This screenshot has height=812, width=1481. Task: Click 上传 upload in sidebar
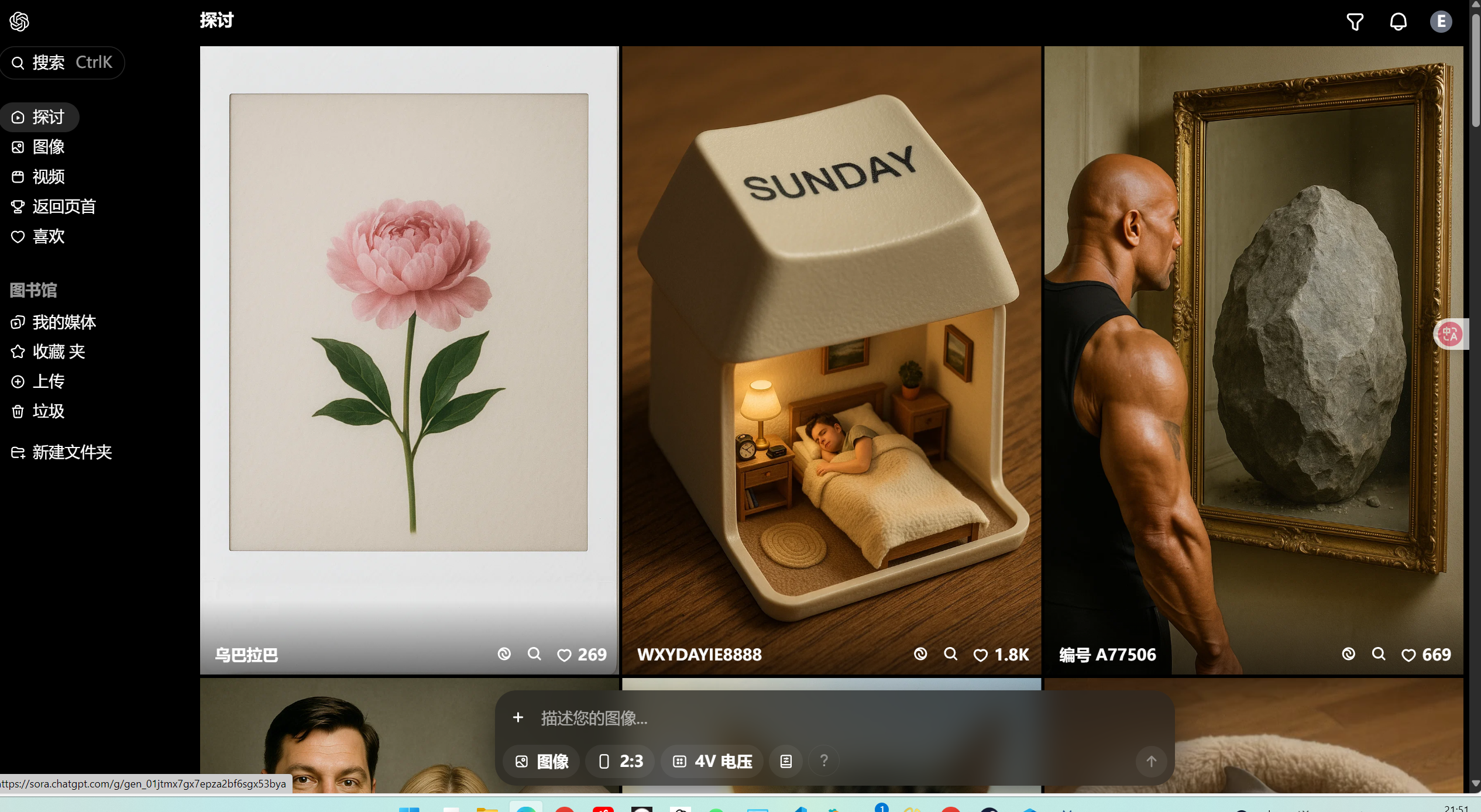click(39, 381)
